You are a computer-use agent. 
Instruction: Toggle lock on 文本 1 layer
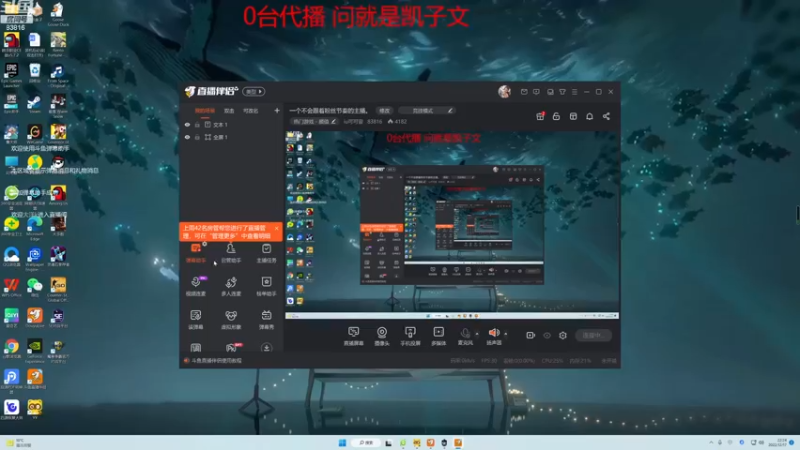197,124
